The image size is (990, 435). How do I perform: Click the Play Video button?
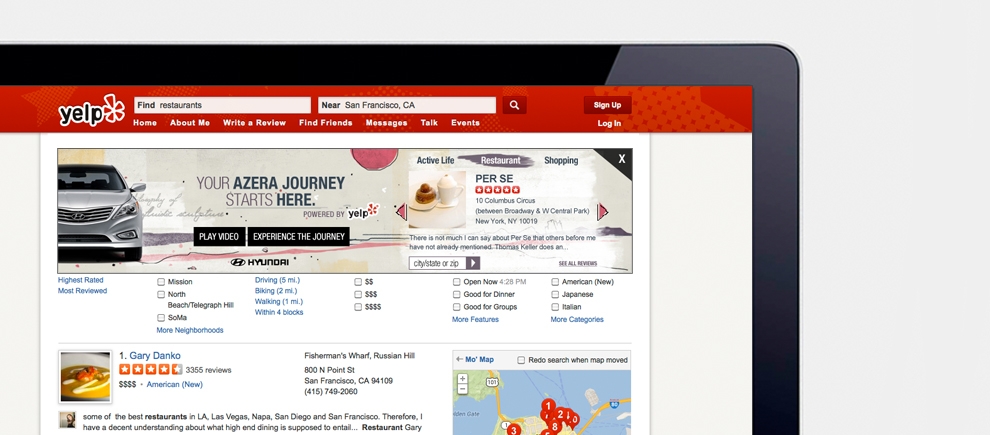pyautogui.click(x=219, y=237)
